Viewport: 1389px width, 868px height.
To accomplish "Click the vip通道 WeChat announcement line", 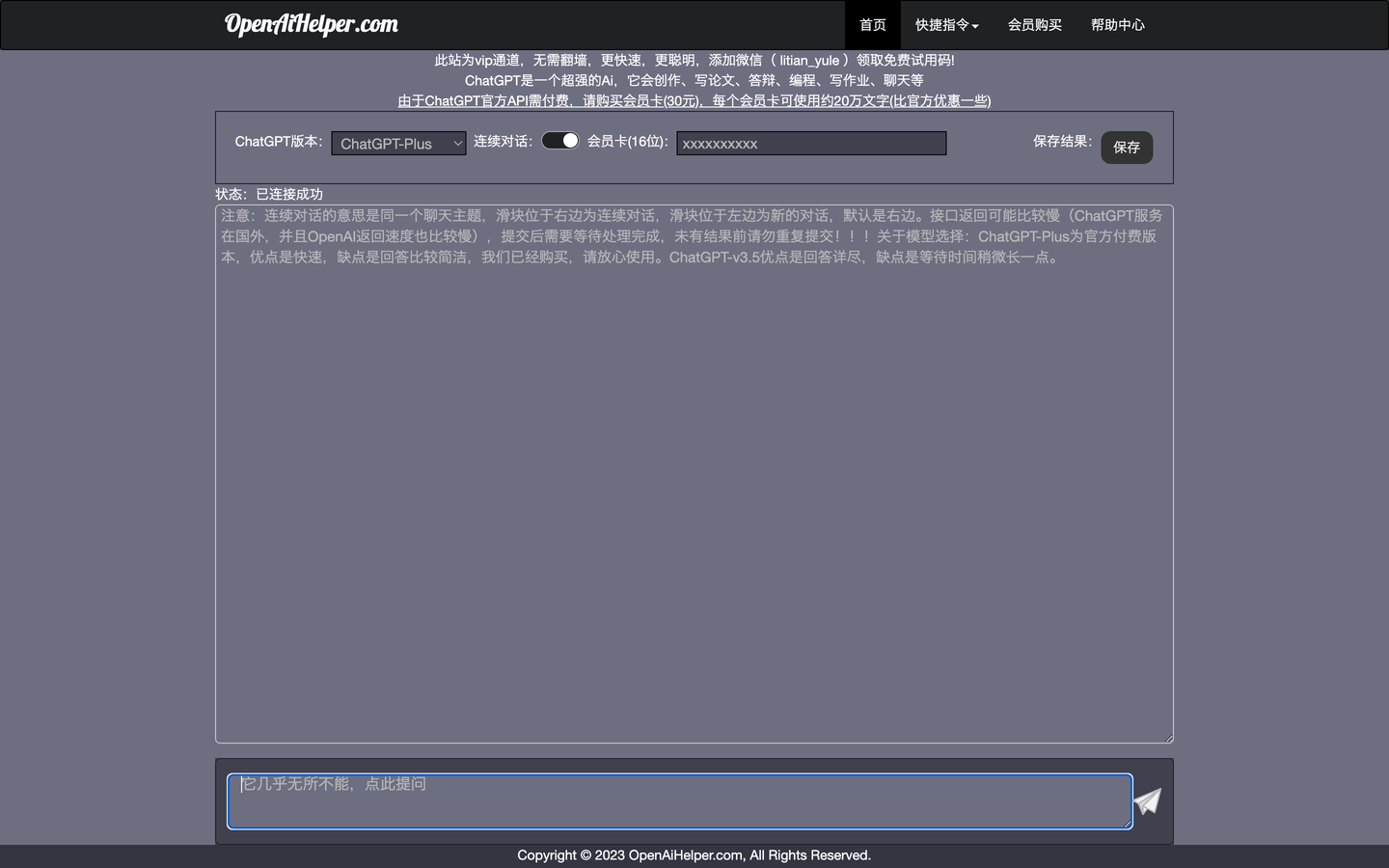I will (694, 60).
